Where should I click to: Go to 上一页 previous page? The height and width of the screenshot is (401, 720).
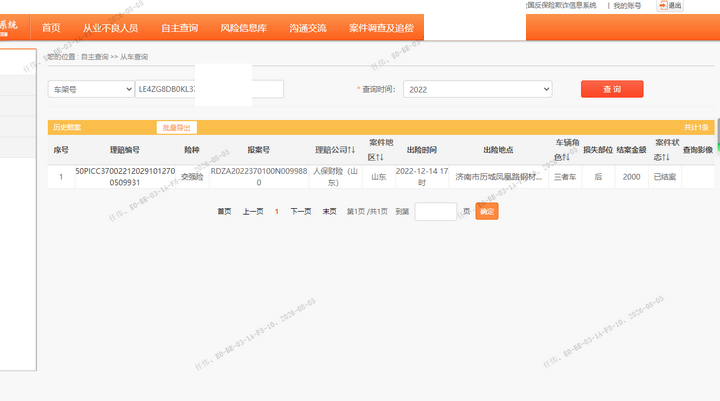253,211
